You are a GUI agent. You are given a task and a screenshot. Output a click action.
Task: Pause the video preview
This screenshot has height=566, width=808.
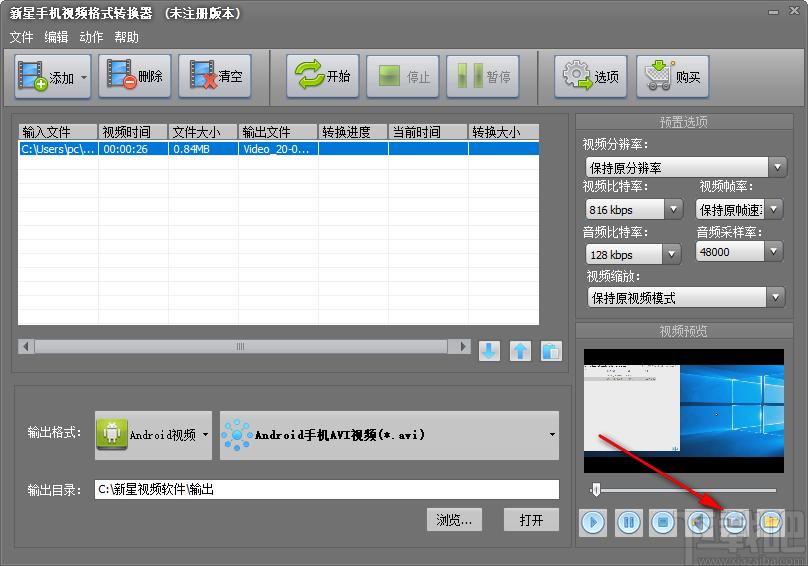click(628, 523)
